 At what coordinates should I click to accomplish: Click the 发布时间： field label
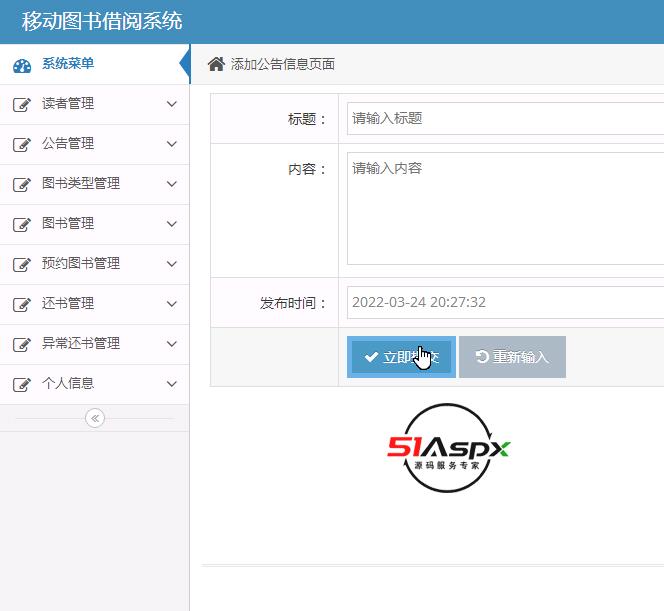[293, 303]
